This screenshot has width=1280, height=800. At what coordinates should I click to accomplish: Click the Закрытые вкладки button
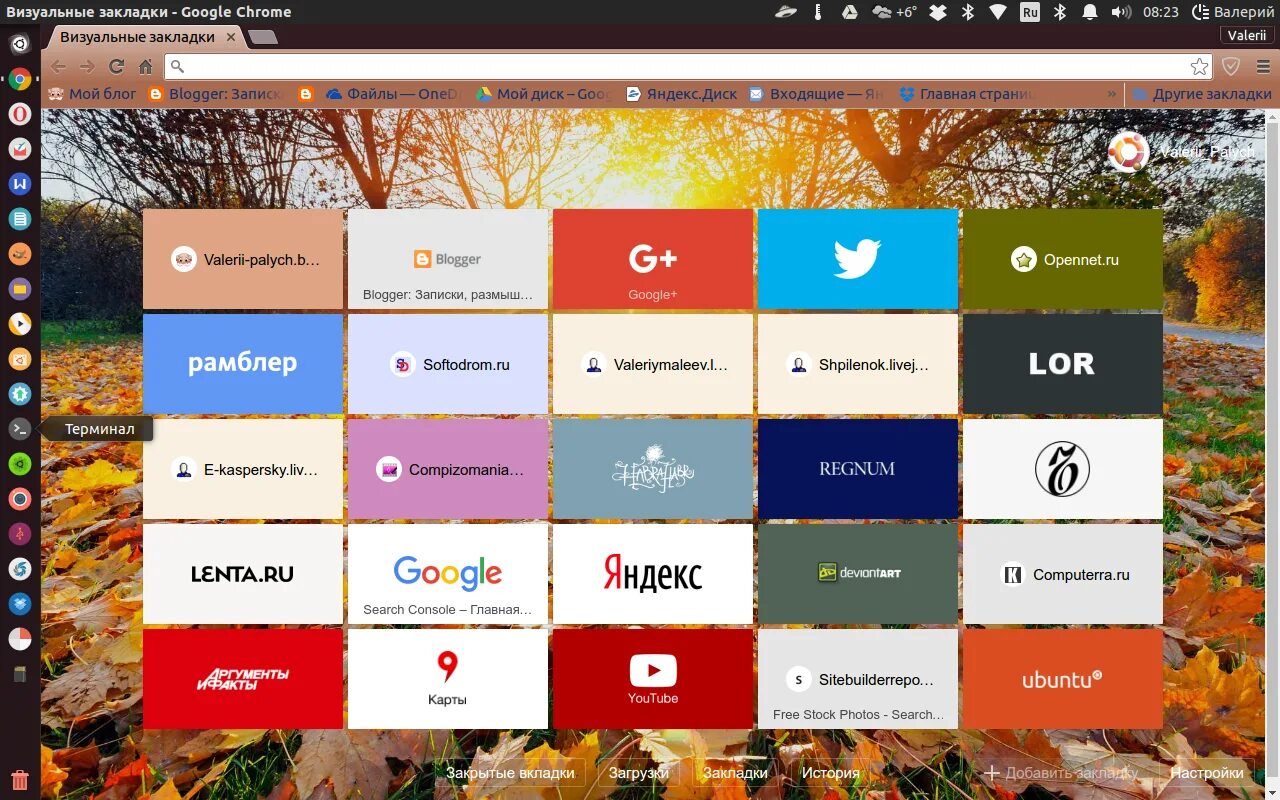coord(510,773)
